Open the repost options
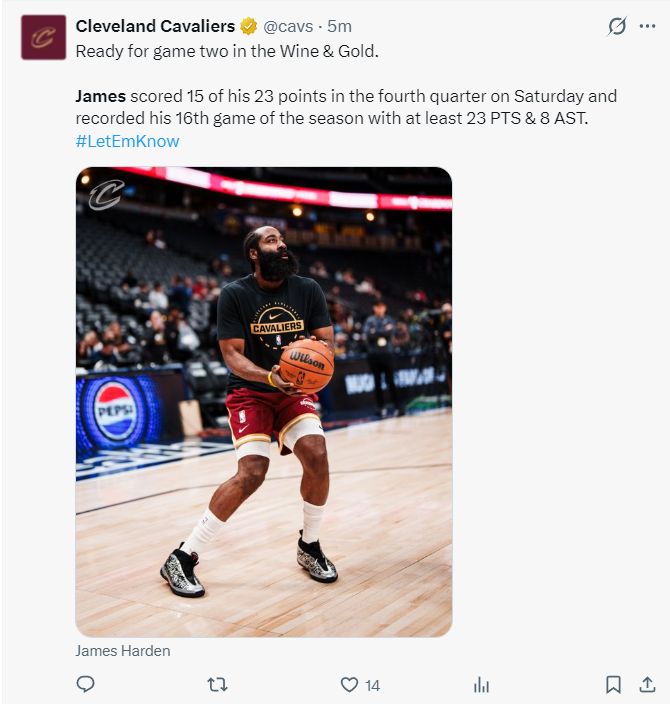The image size is (670, 704). coord(217,684)
